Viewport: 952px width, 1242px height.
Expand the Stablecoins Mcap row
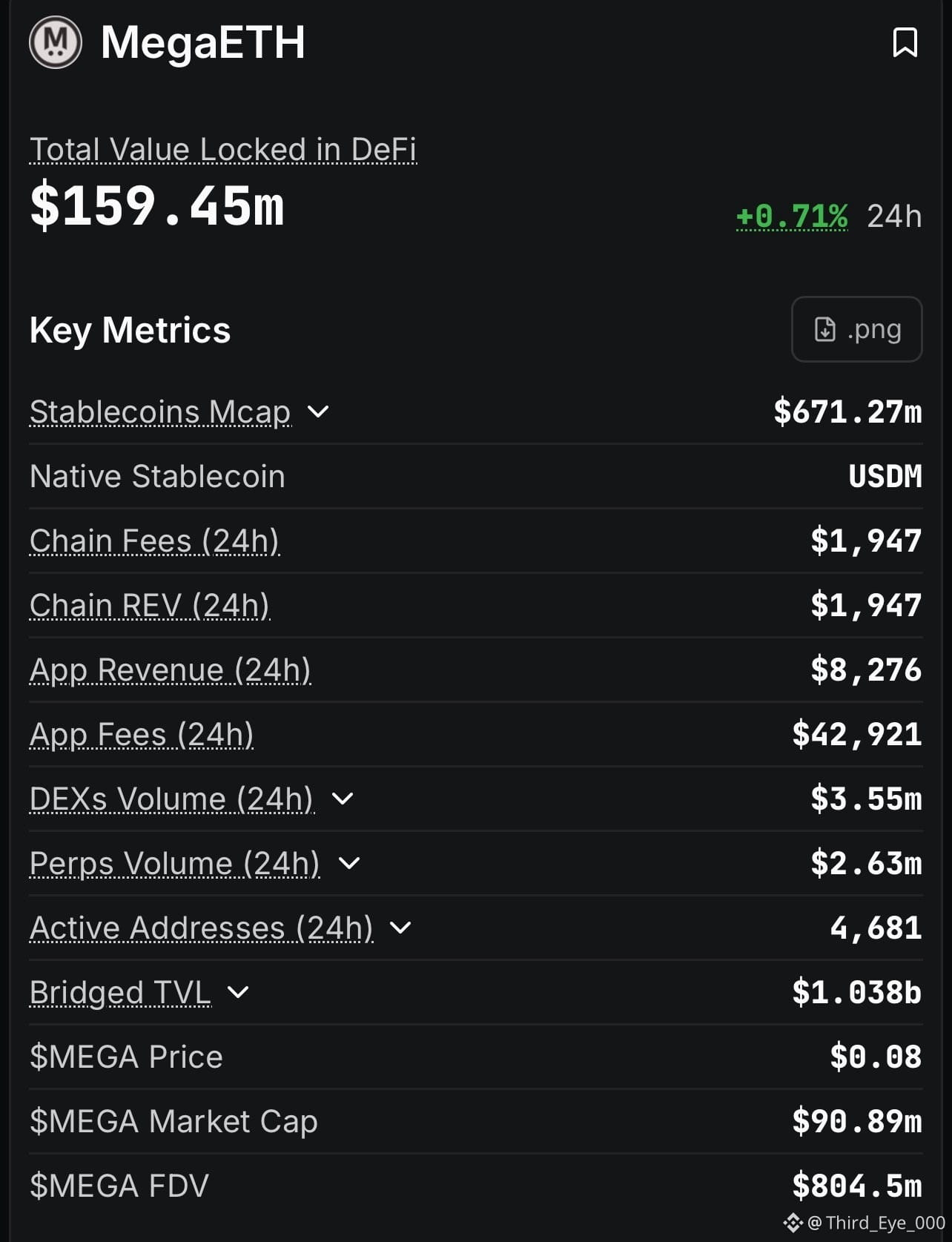pos(318,412)
